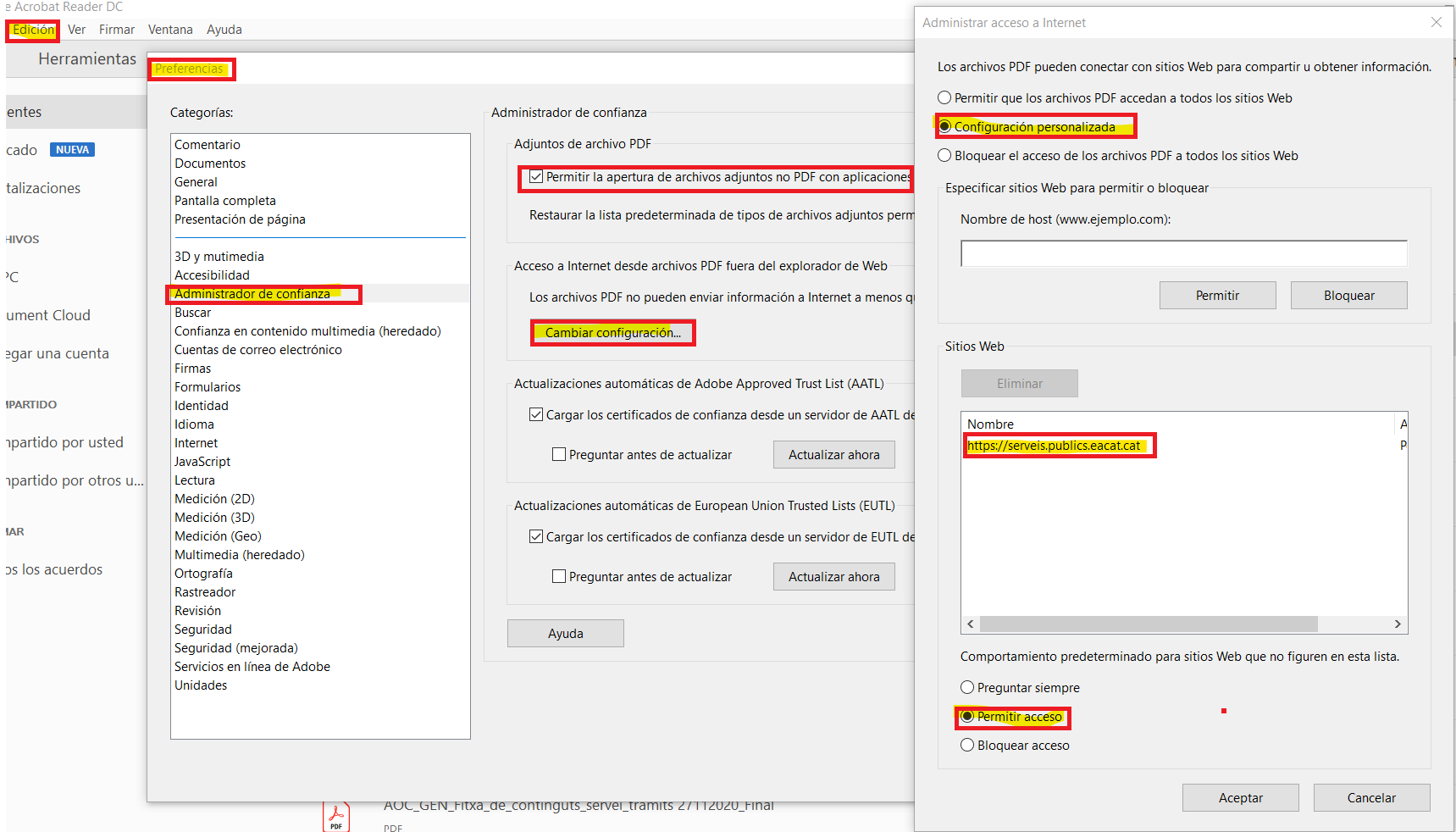This screenshot has height=832, width=1456.
Task: Click the left scroll arrow in Sitios Web list
Action: coord(971,624)
